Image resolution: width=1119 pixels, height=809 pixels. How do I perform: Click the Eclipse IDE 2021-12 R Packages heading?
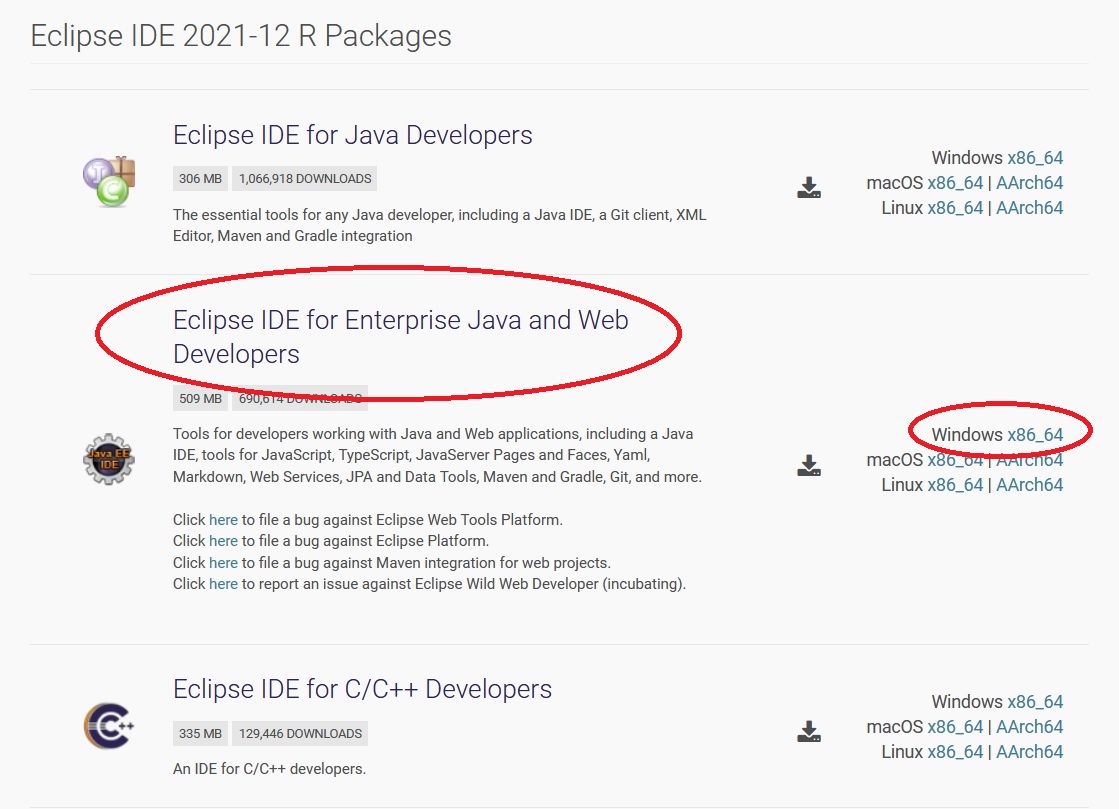pyautogui.click(x=240, y=36)
